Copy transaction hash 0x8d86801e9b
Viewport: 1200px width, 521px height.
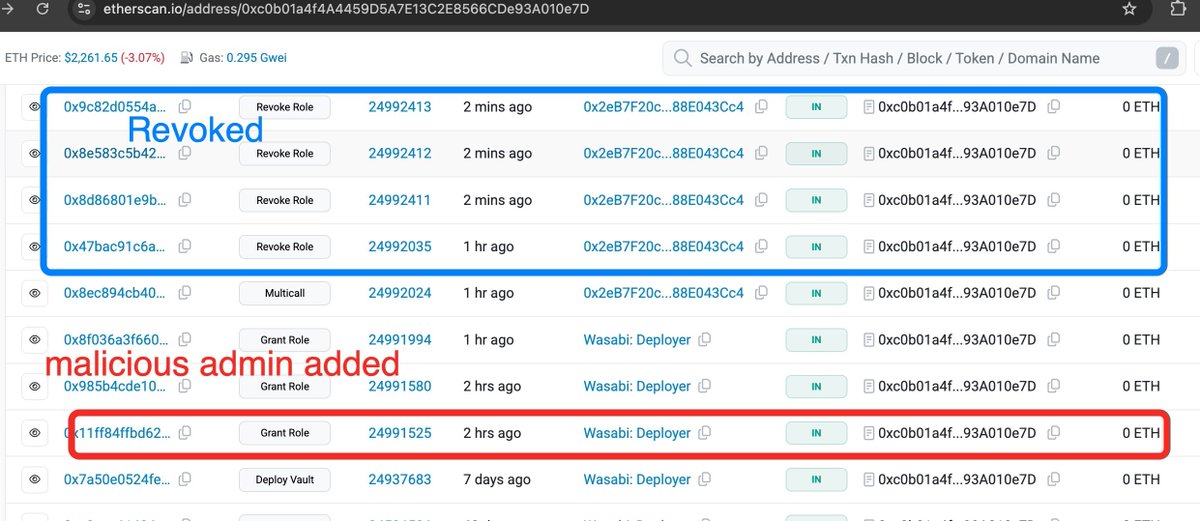(184, 200)
